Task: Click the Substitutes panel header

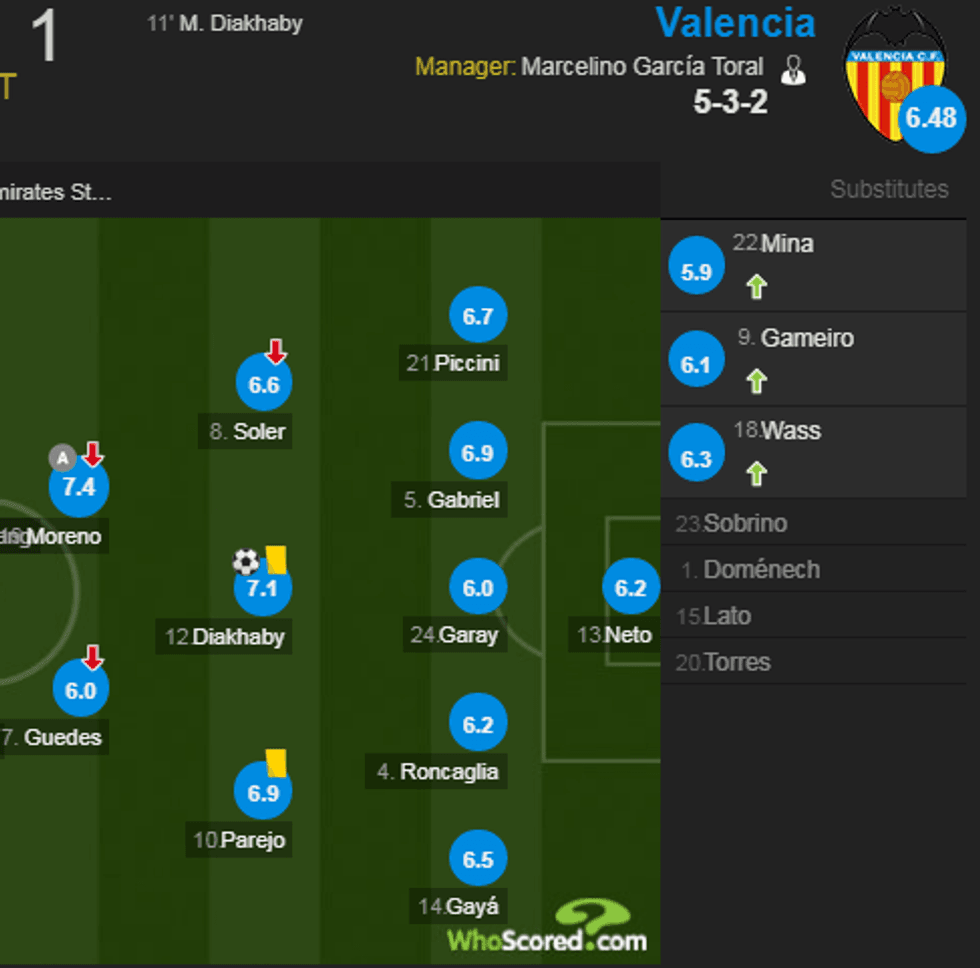Action: [889, 189]
